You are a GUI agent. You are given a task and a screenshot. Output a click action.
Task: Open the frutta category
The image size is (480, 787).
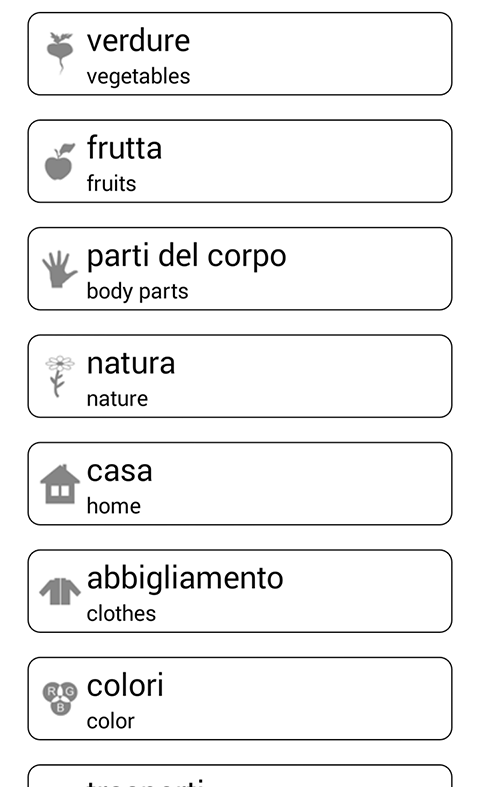[240, 161]
